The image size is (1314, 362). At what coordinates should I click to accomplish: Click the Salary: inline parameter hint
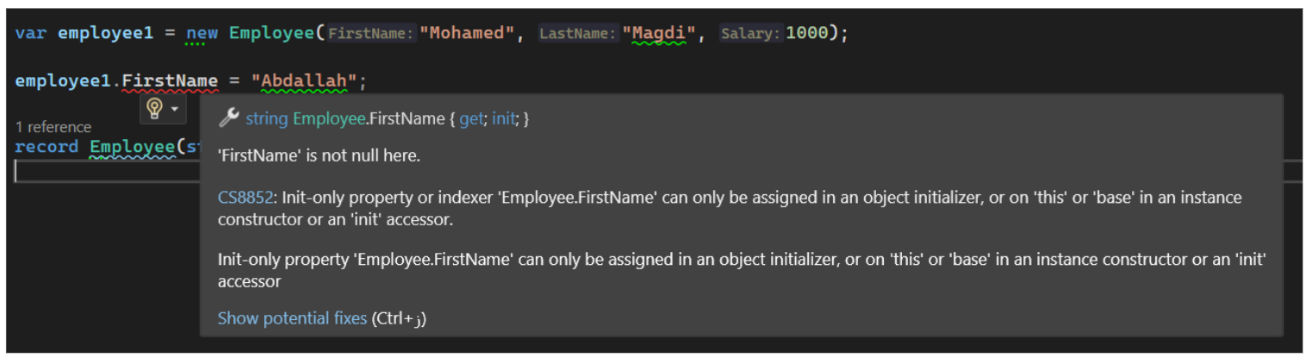(x=750, y=34)
